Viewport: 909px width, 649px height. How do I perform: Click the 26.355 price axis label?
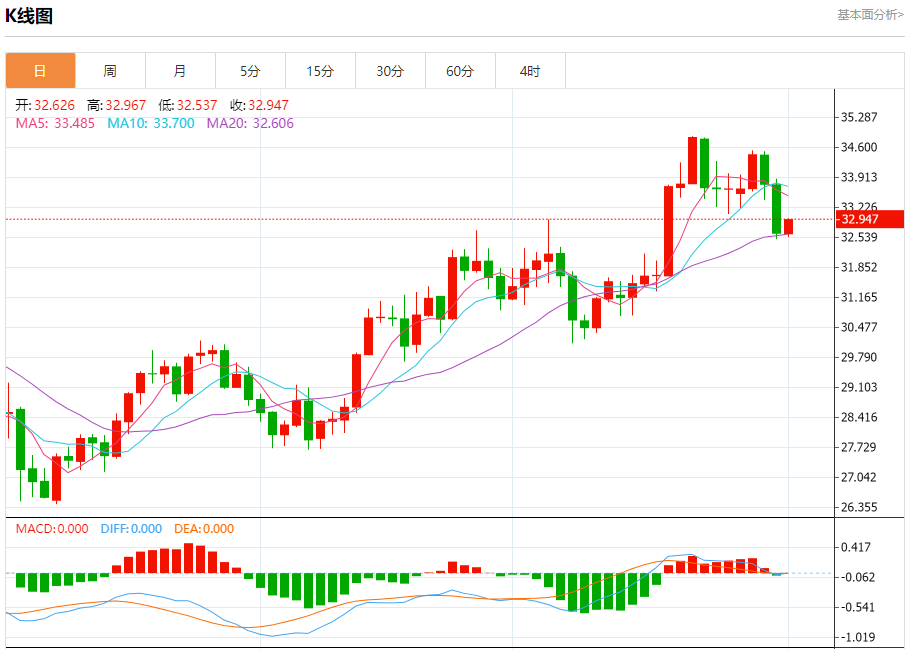pyautogui.click(x=859, y=507)
